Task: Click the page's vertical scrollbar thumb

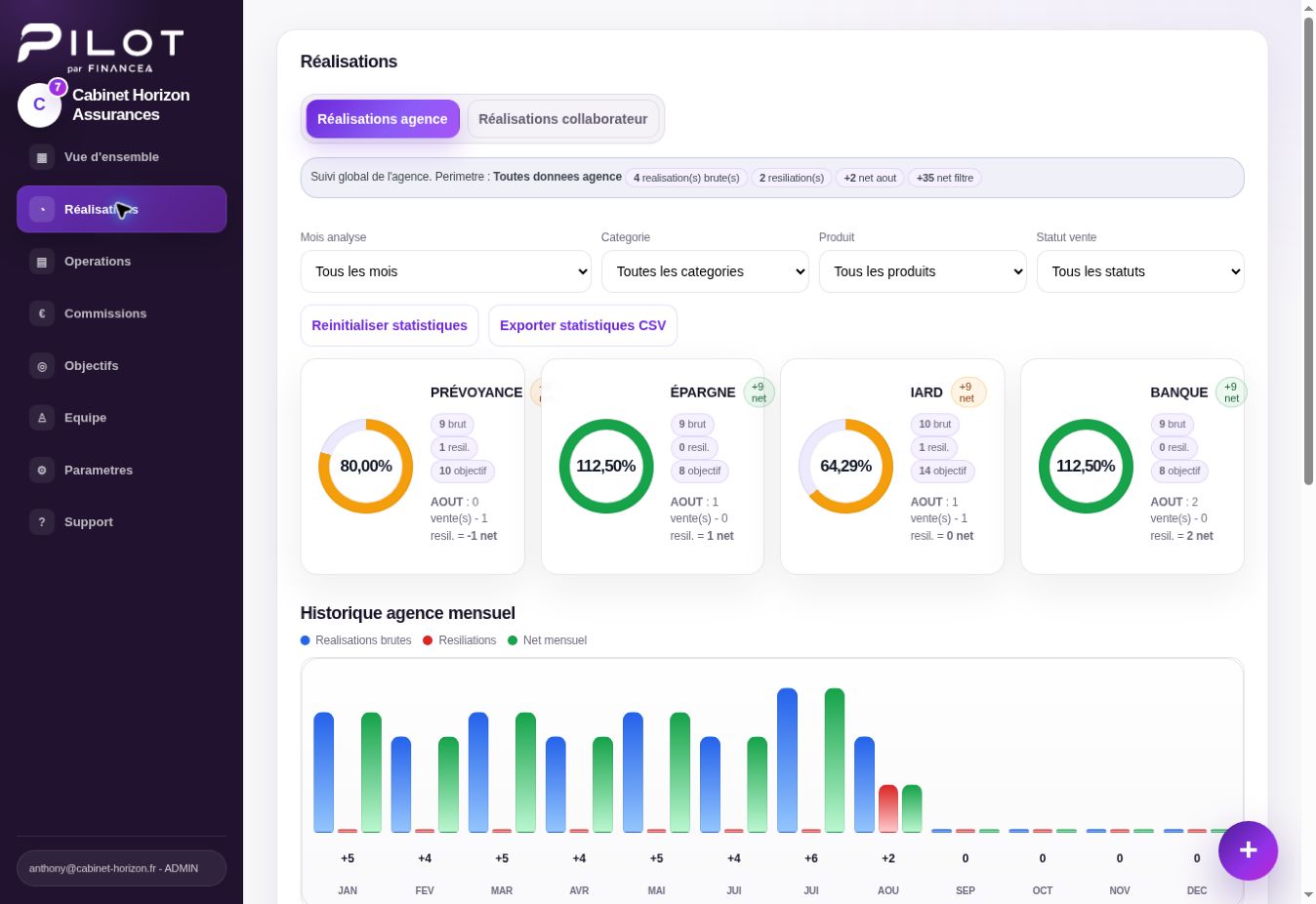Action: (x=1309, y=251)
